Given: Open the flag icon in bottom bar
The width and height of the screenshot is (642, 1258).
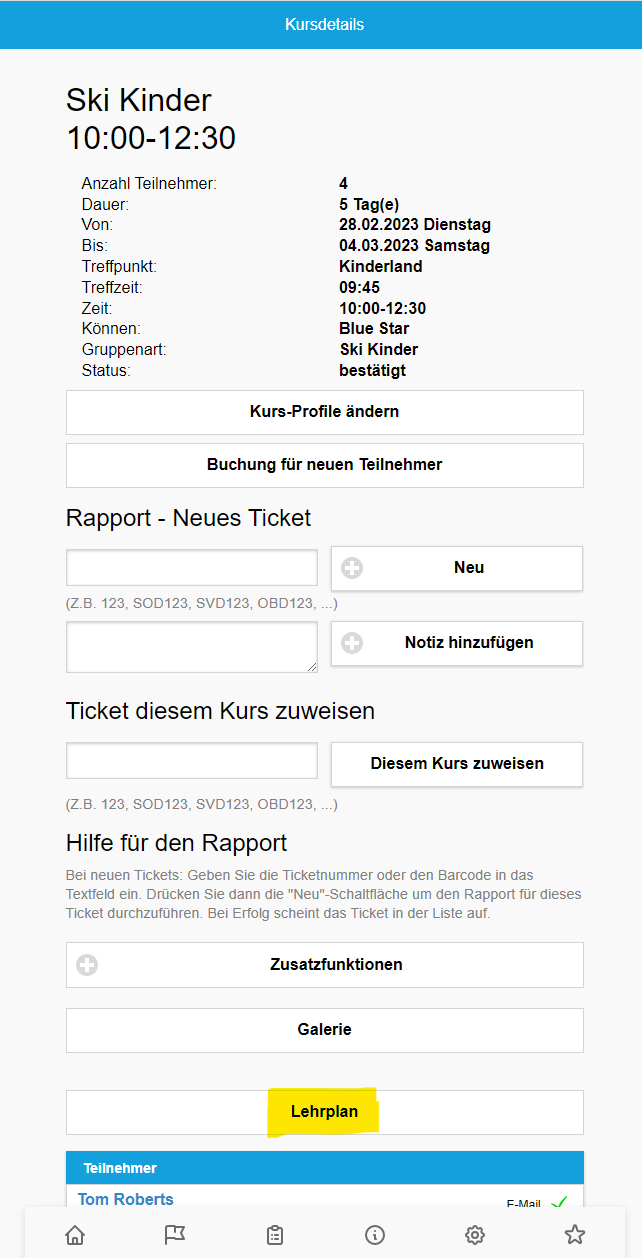Looking at the screenshot, I should (x=175, y=1235).
